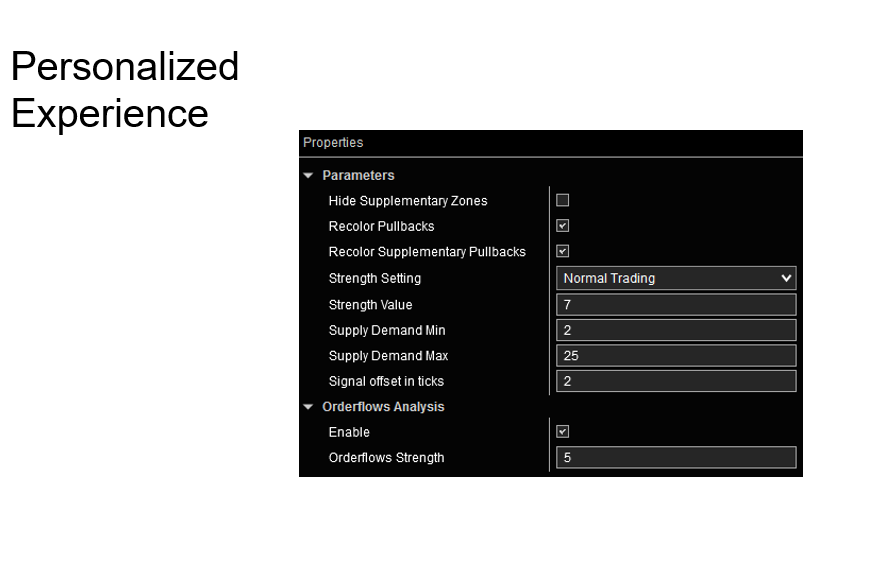Click the Properties panel title

click(x=333, y=143)
